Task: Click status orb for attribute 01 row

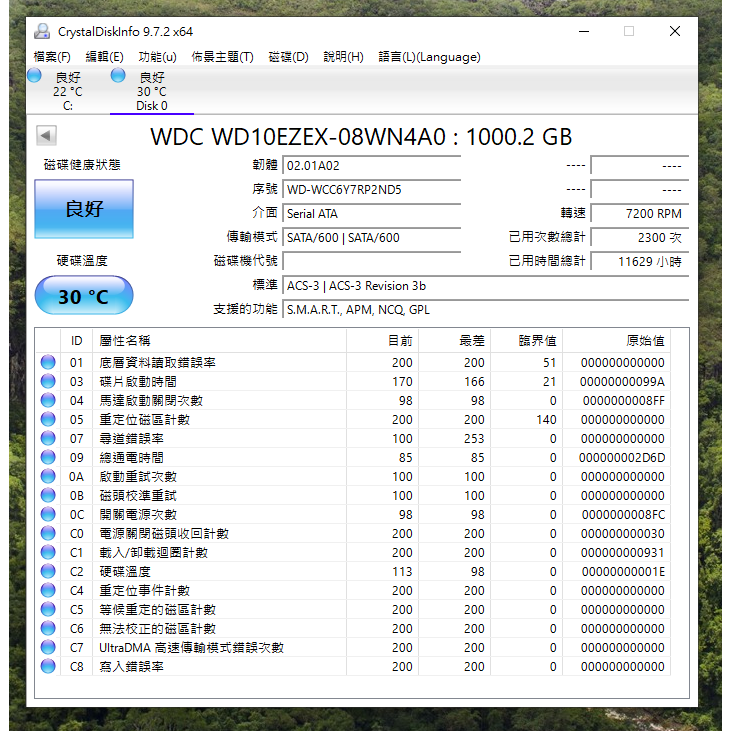Action: 48,362
